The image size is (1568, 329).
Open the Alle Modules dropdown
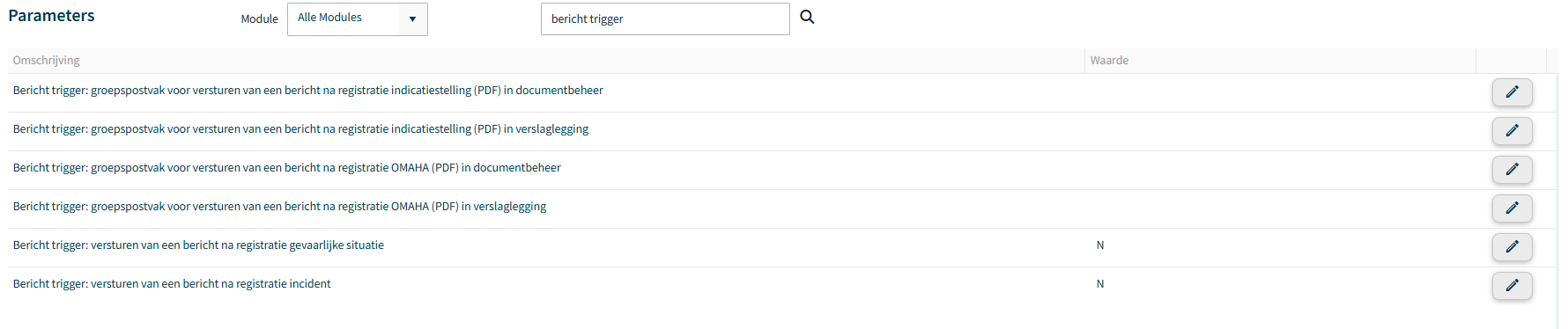(x=358, y=18)
